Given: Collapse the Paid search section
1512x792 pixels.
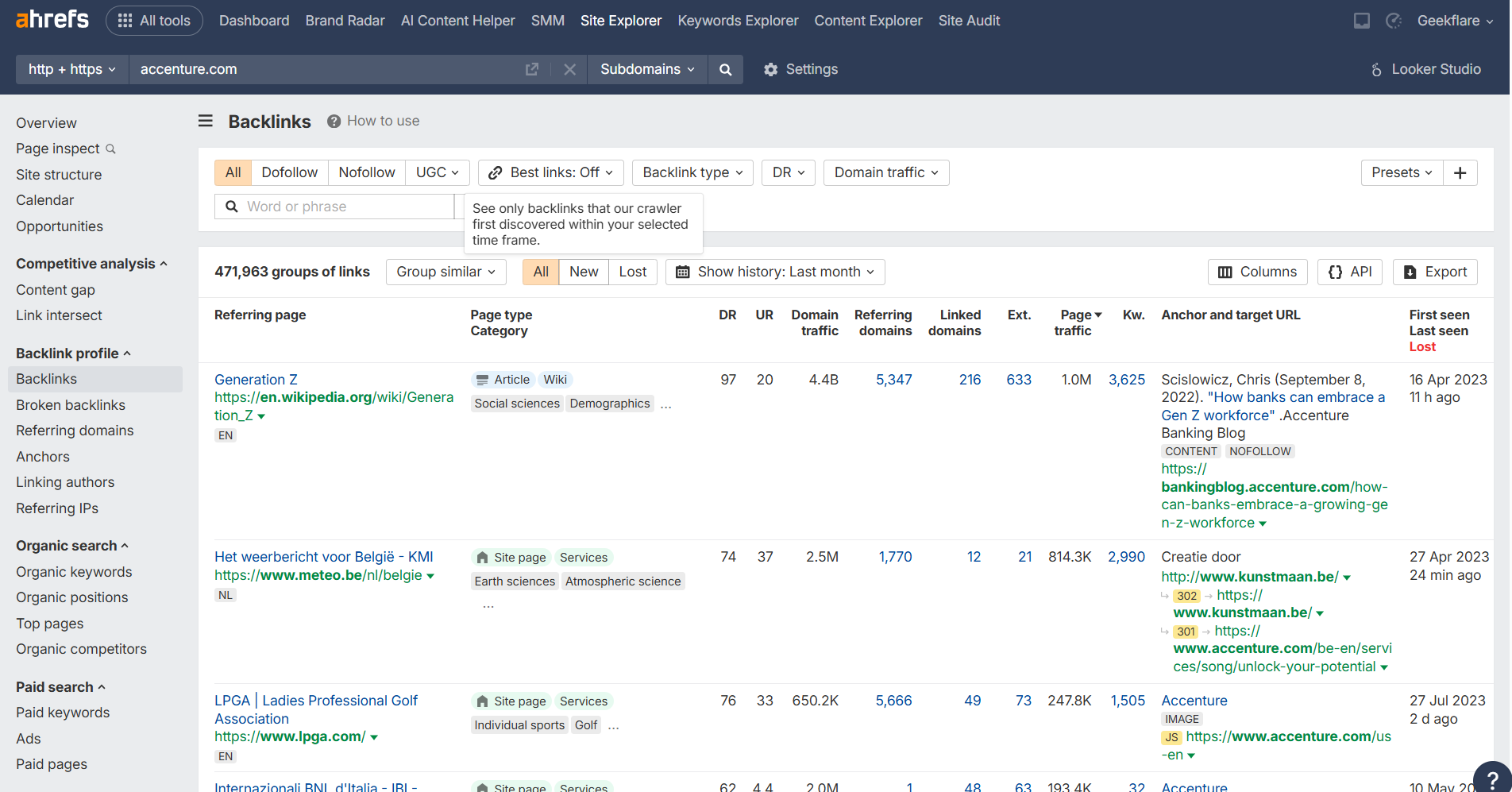Looking at the screenshot, I should point(60,687).
